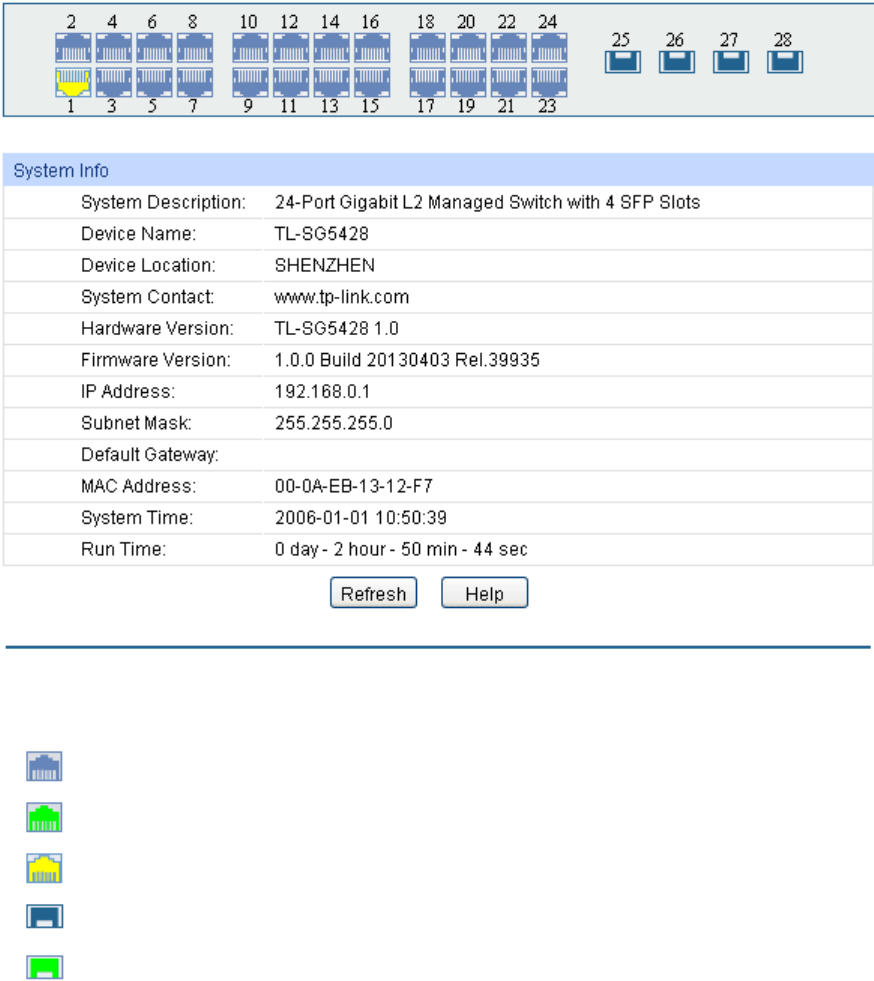The width and height of the screenshot is (874, 981).
Task: Select port 19 icon
Action: (468, 82)
